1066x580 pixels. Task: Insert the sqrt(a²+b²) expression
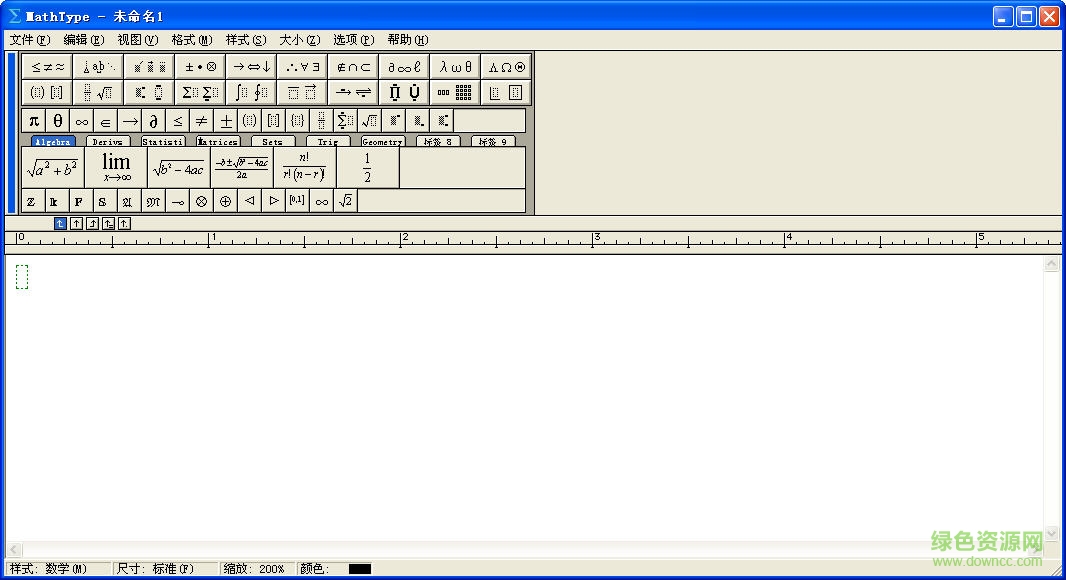tap(53, 168)
